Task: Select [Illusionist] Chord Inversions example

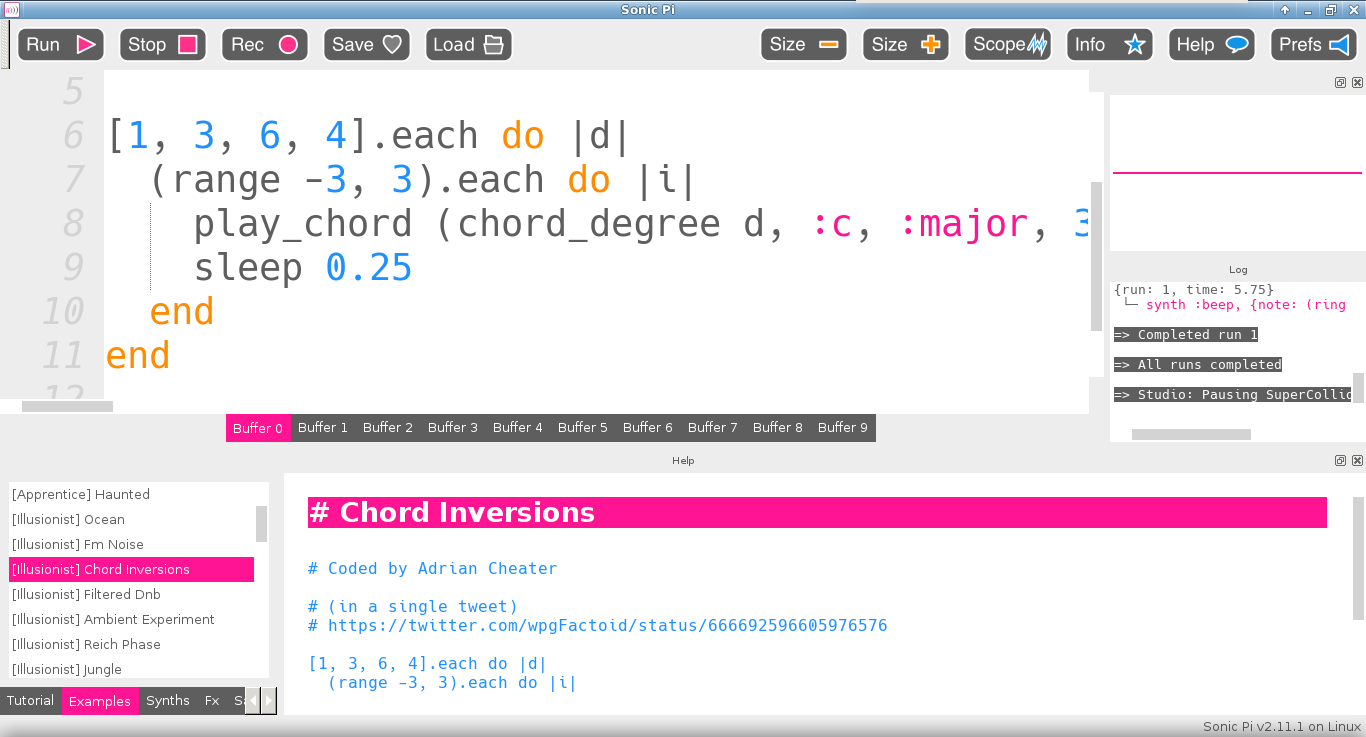Action: (131, 569)
